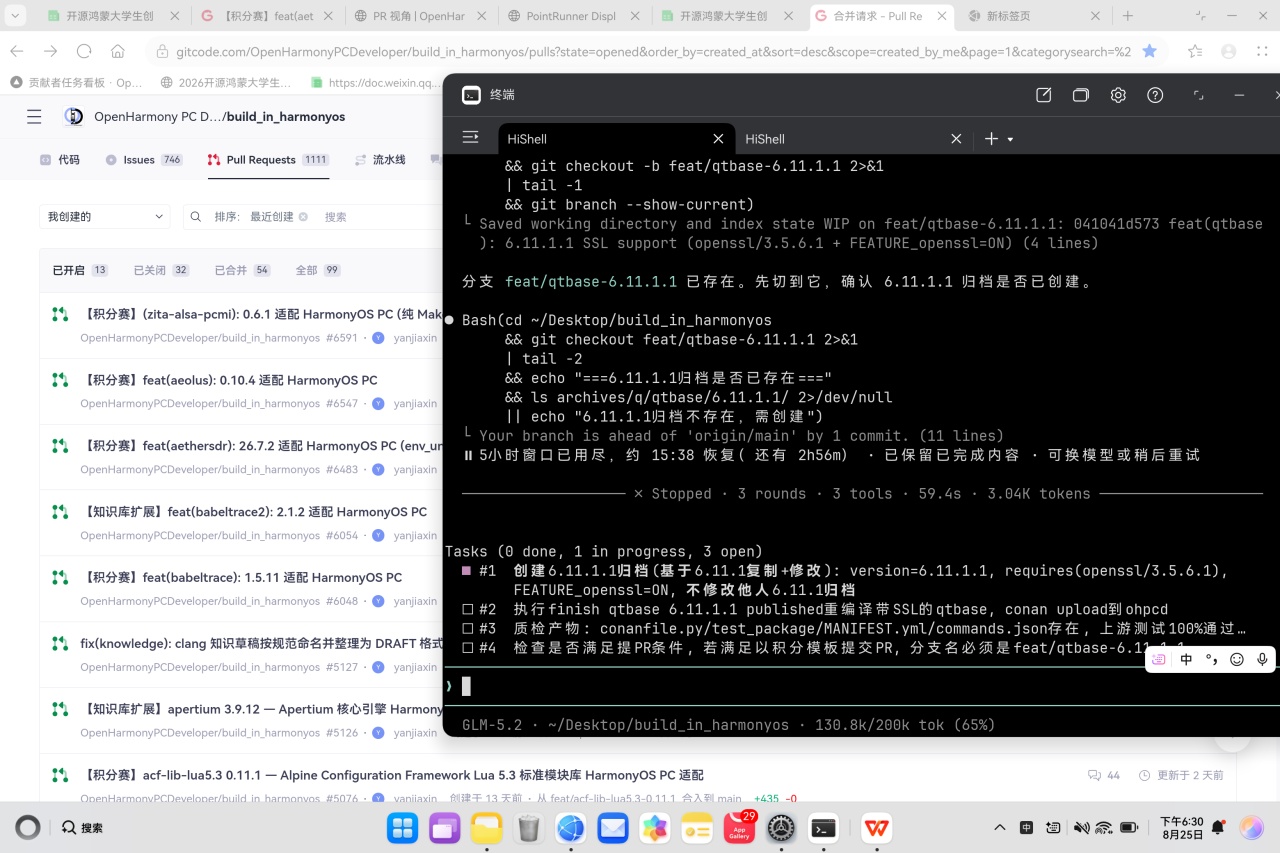Open the terminal multi-window icon
The width and height of the screenshot is (1280, 853).
pyautogui.click(x=1080, y=95)
